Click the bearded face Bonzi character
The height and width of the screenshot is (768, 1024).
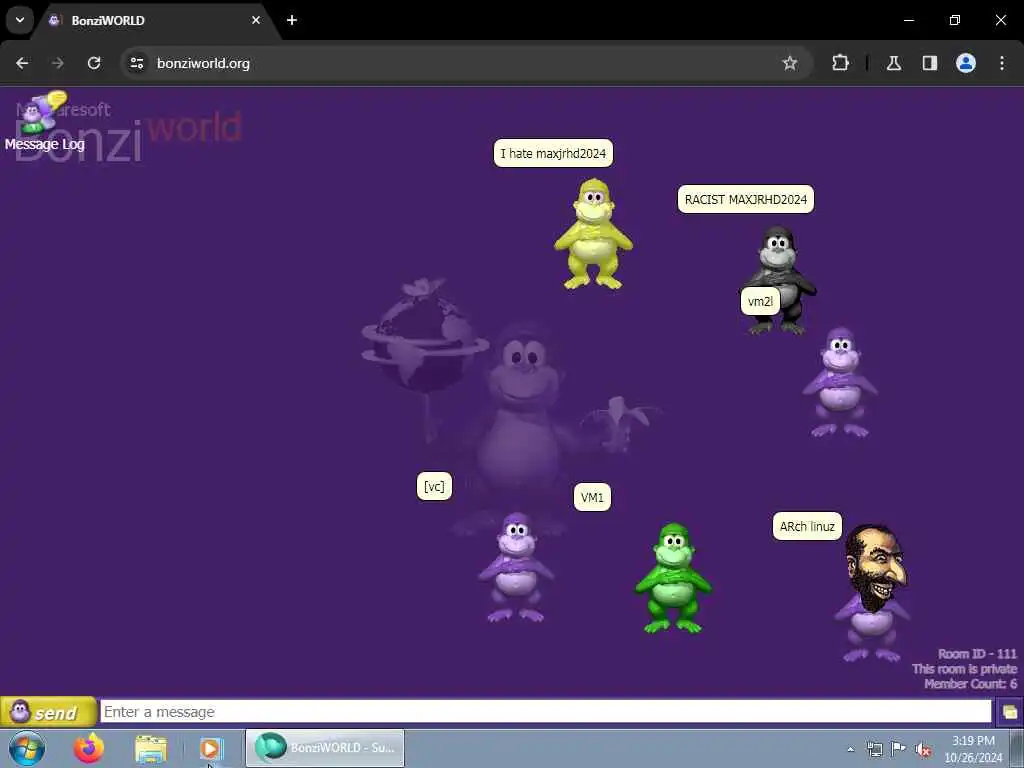pyautogui.click(x=873, y=593)
